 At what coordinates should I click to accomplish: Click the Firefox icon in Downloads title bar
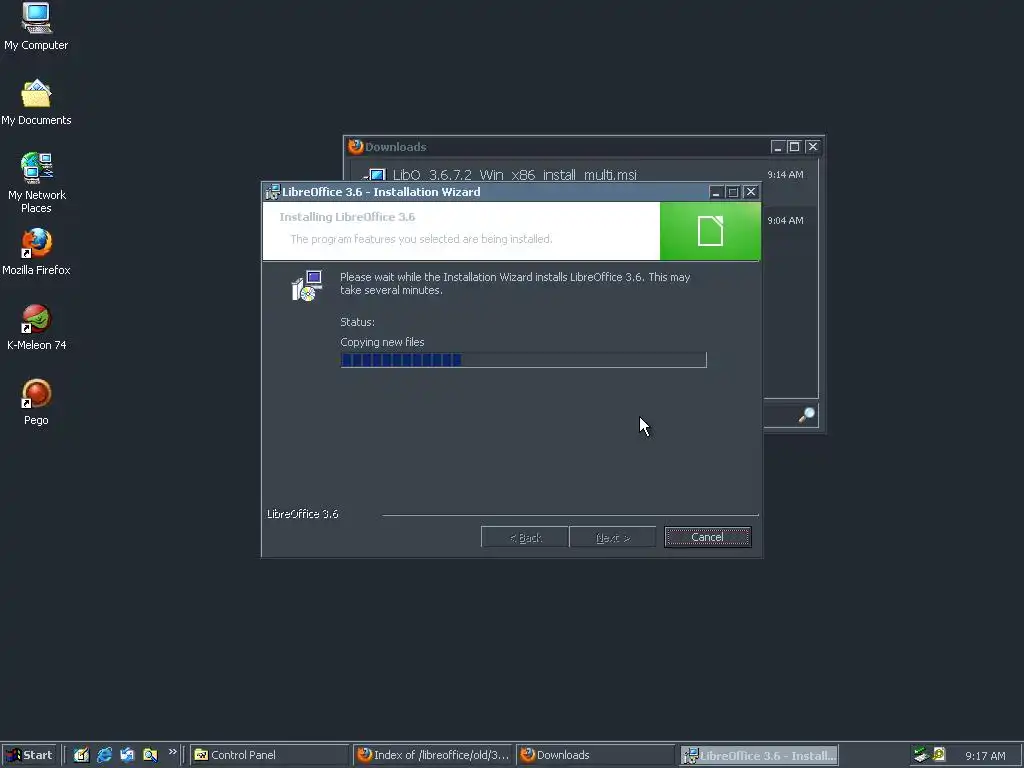[x=355, y=146]
